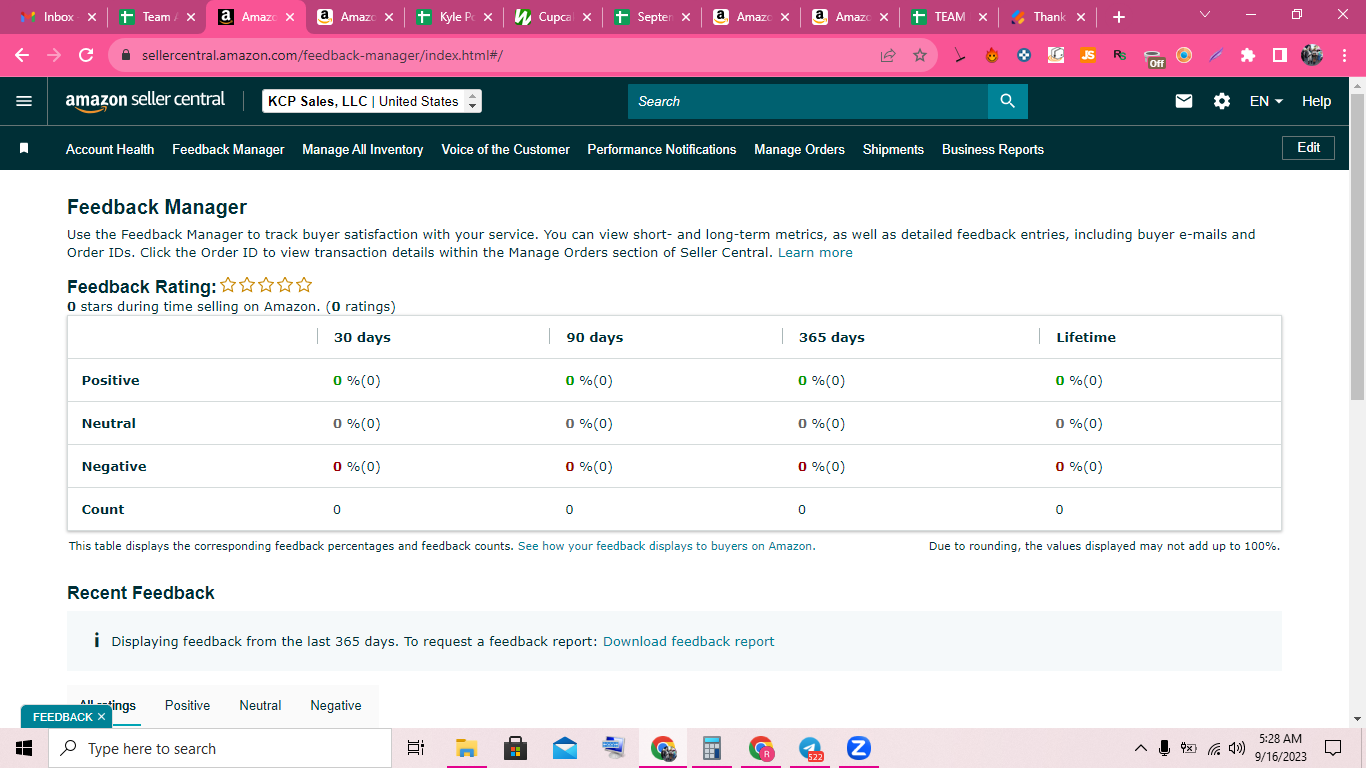The width and height of the screenshot is (1366, 768).
Task: Click the extension icon labeled Off
Action: [x=1154, y=57]
